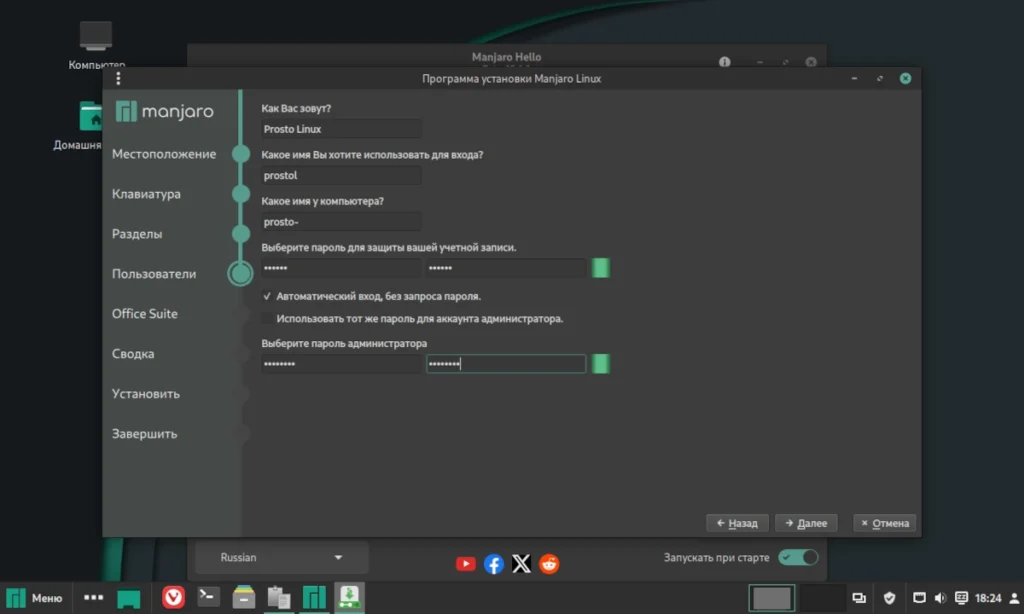The height and width of the screenshot is (614, 1024).
Task: Click the three-dots applet in the taskbar
Action: point(93,597)
